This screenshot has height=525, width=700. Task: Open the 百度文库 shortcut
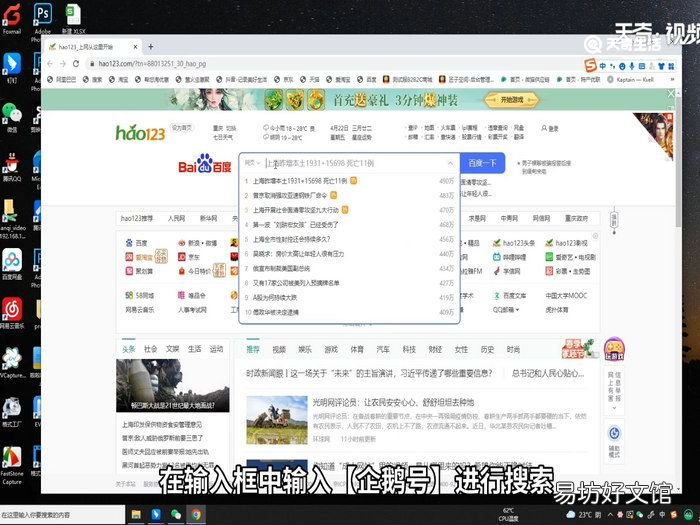(509, 296)
